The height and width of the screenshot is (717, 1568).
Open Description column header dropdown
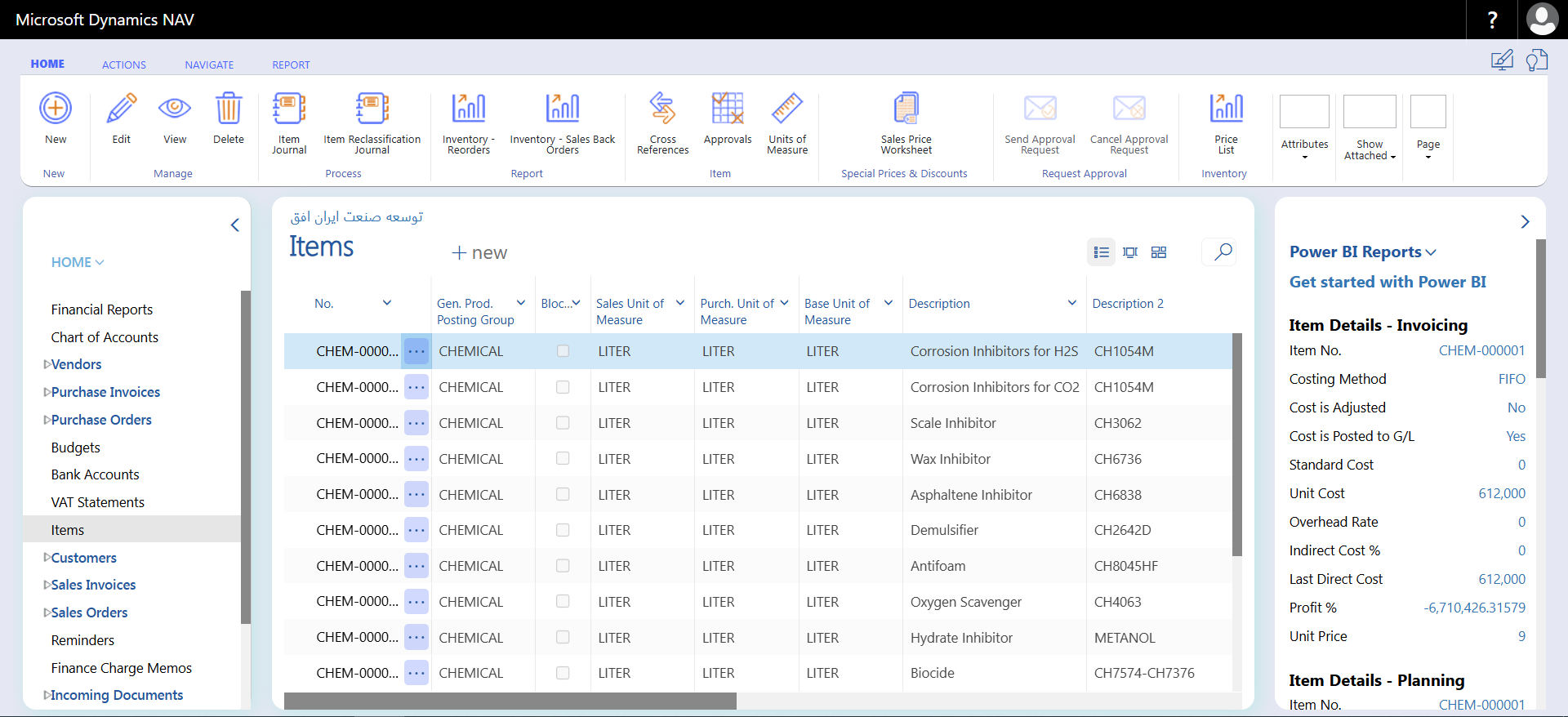(1072, 303)
